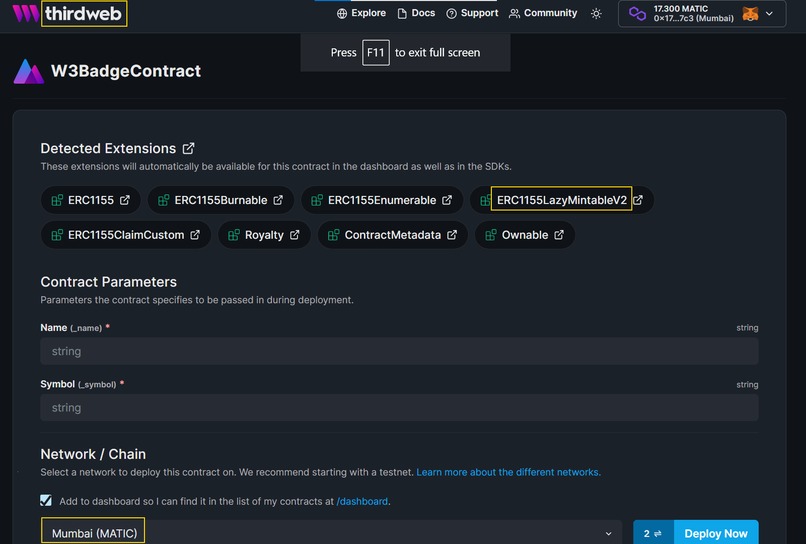Screen dimensions: 806x544
Task: Open Detected Extensions external link icon
Action: 189,148
